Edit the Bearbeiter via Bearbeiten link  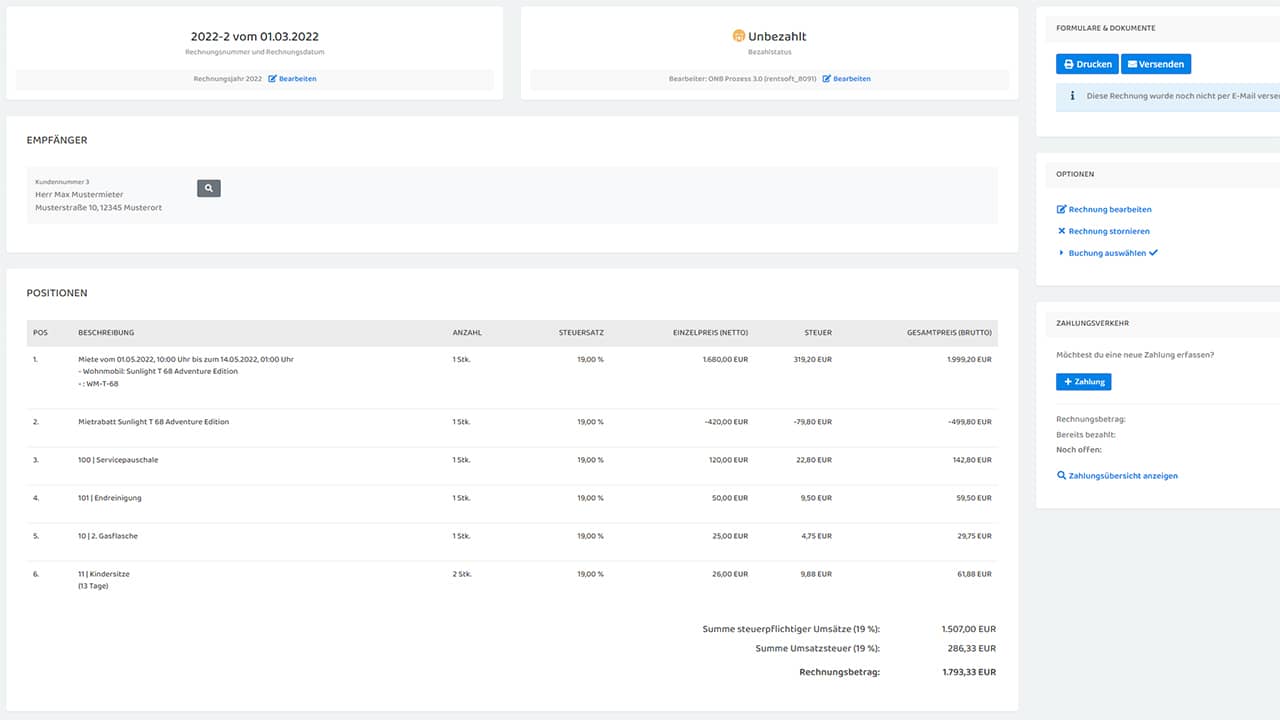[x=846, y=79]
